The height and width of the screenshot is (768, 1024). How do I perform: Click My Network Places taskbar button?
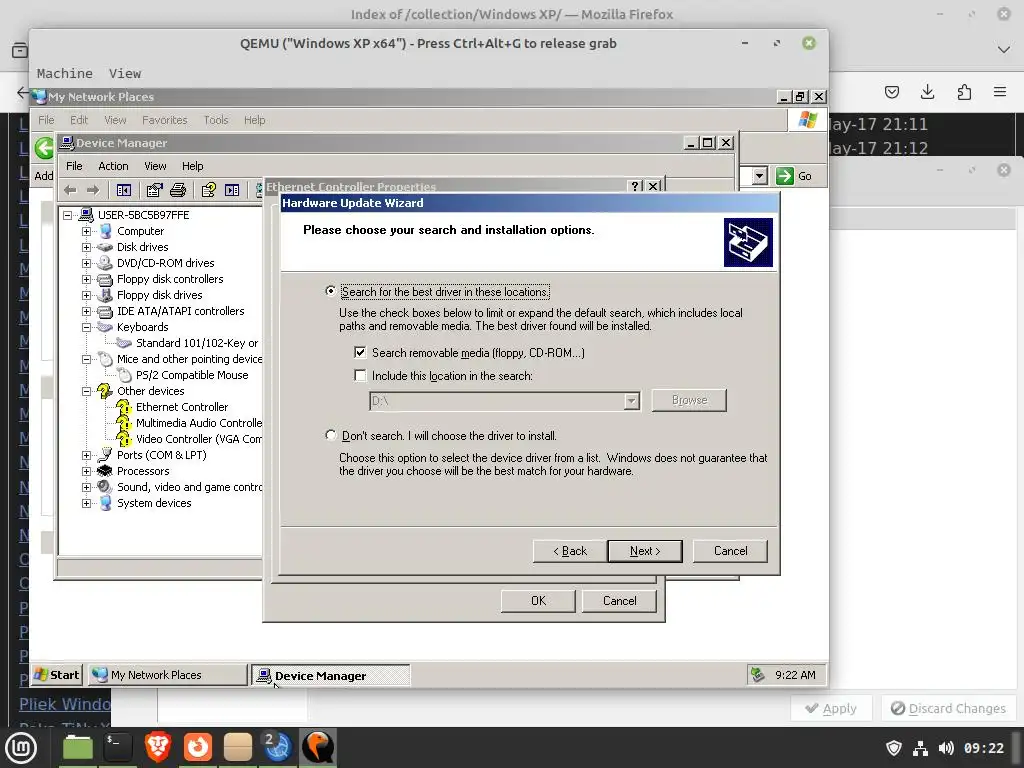click(168, 675)
